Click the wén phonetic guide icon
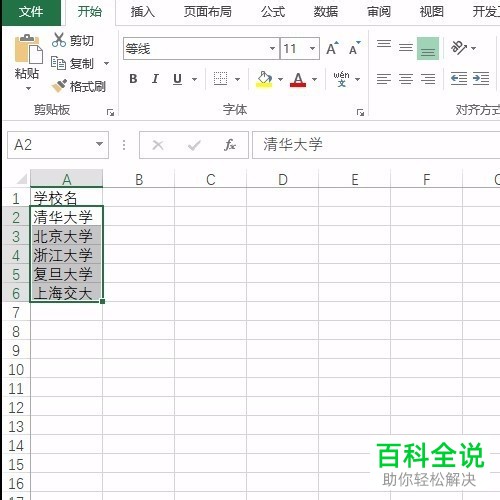 coord(342,79)
